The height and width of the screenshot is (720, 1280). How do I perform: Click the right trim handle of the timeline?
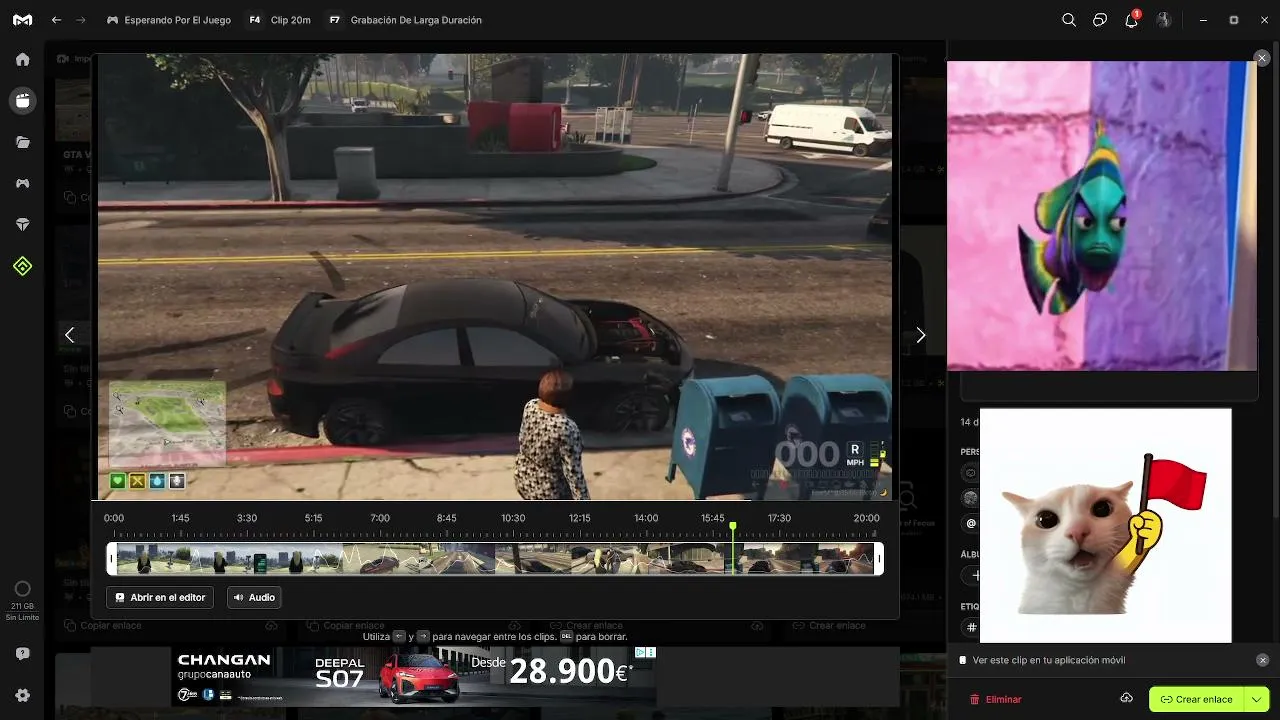(x=879, y=559)
